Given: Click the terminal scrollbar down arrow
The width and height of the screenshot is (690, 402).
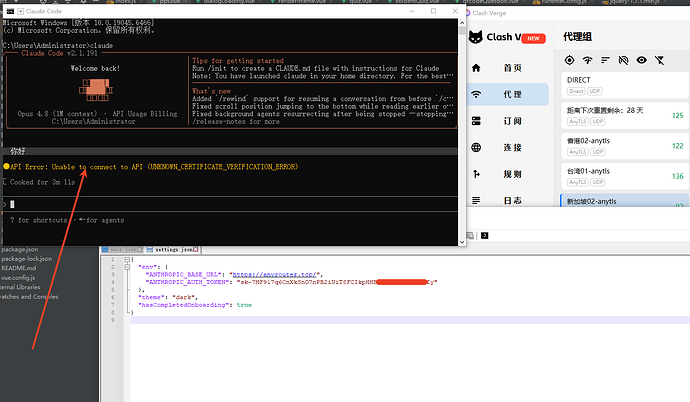Looking at the screenshot, I should pyautogui.click(x=462, y=241).
